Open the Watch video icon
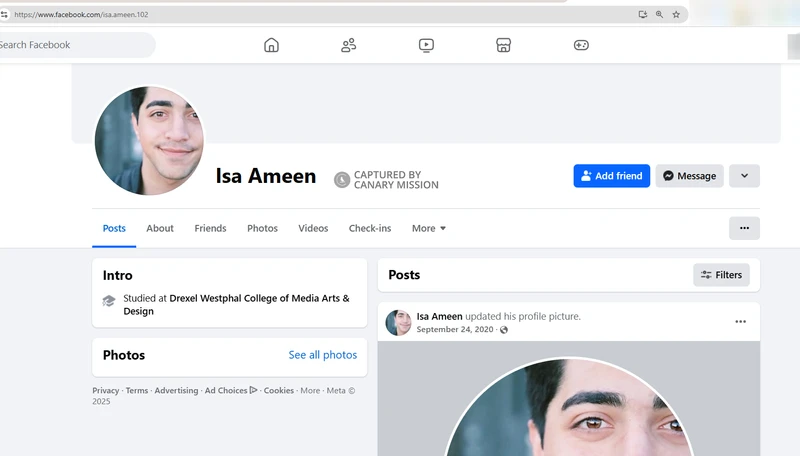 pos(426,45)
